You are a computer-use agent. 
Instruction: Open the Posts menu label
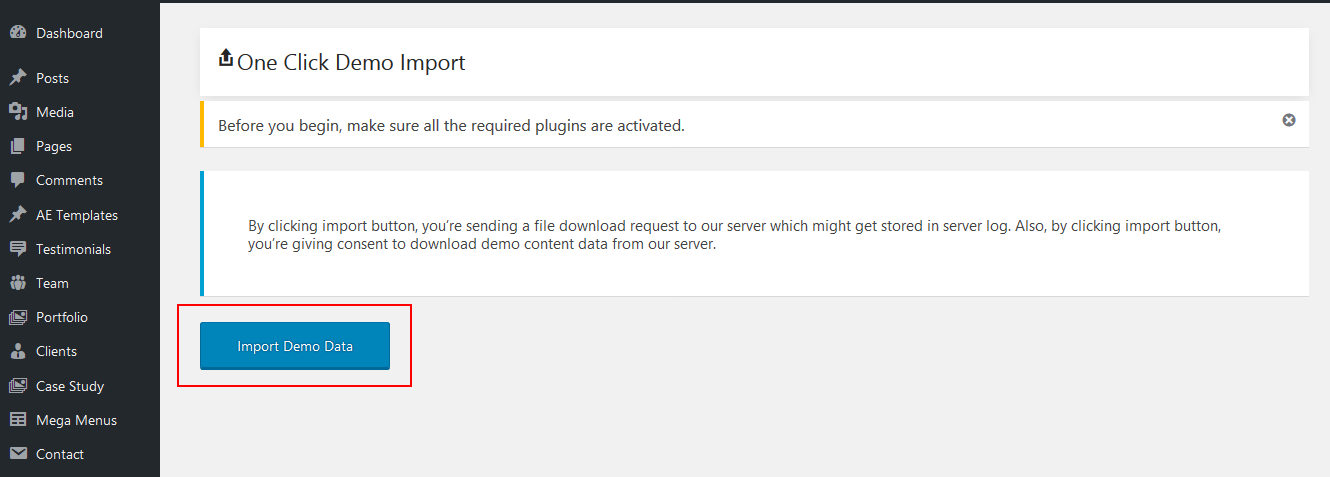tap(52, 78)
